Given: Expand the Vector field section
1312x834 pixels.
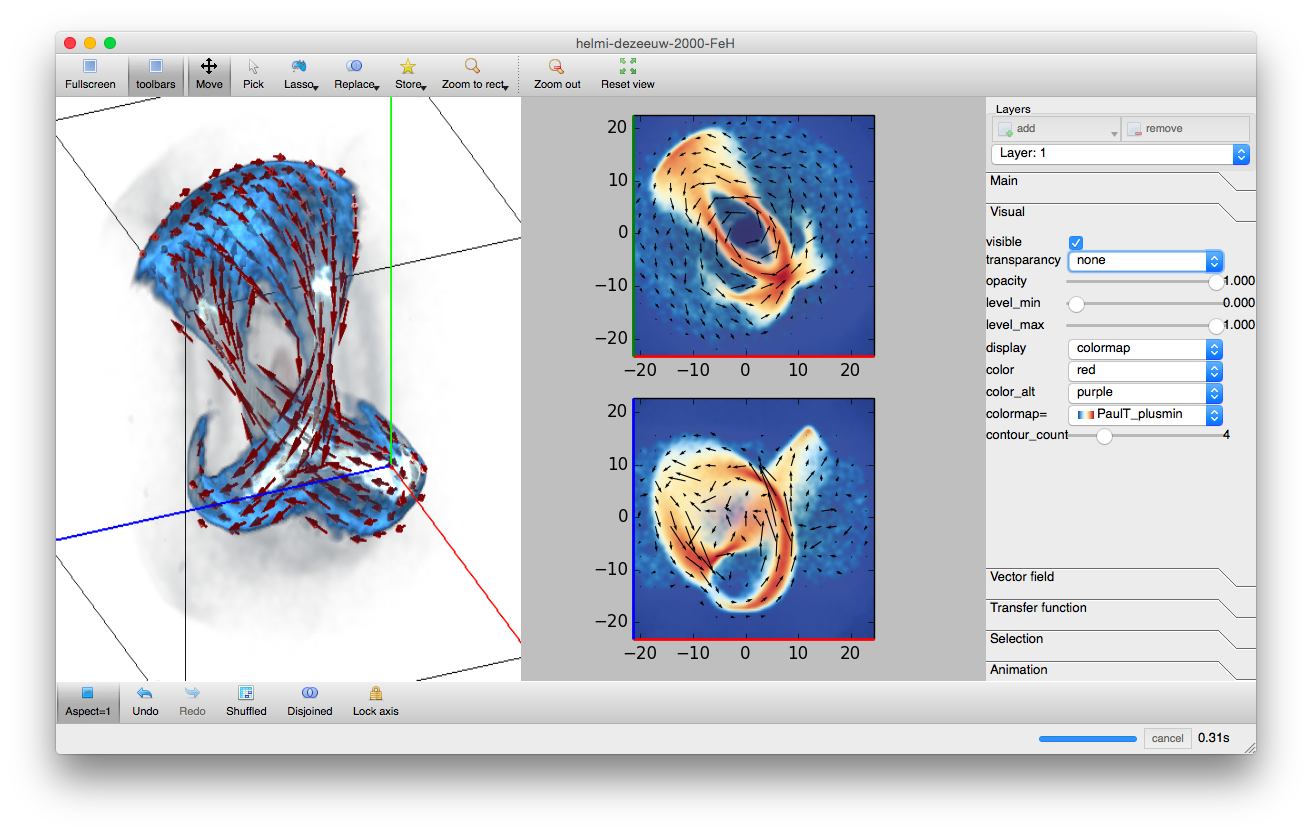Looking at the screenshot, I should [x=1022, y=577].
